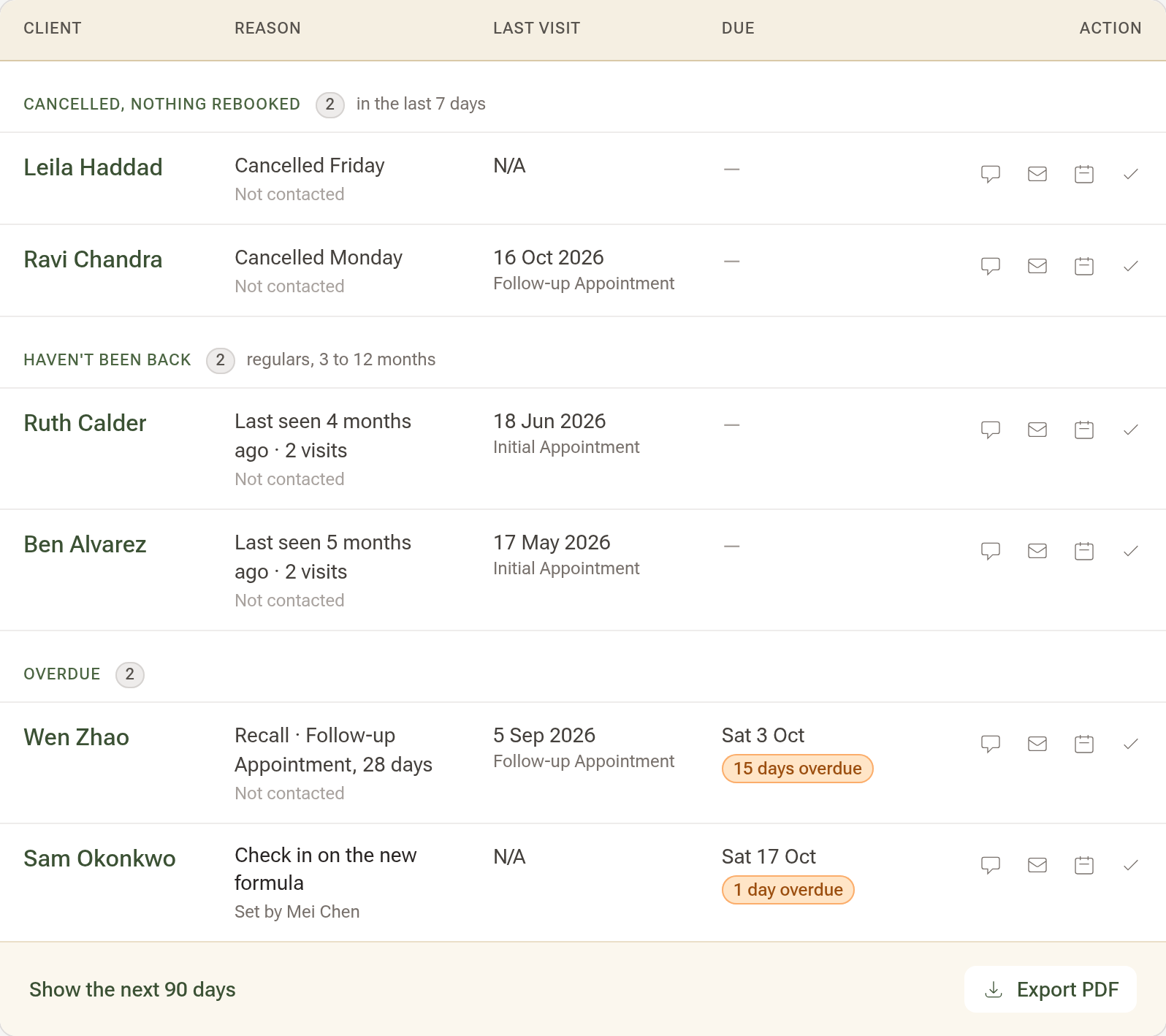Select the Overdue section header
The width and height of the screenshot is (1166, 1036).
point(62,674)
